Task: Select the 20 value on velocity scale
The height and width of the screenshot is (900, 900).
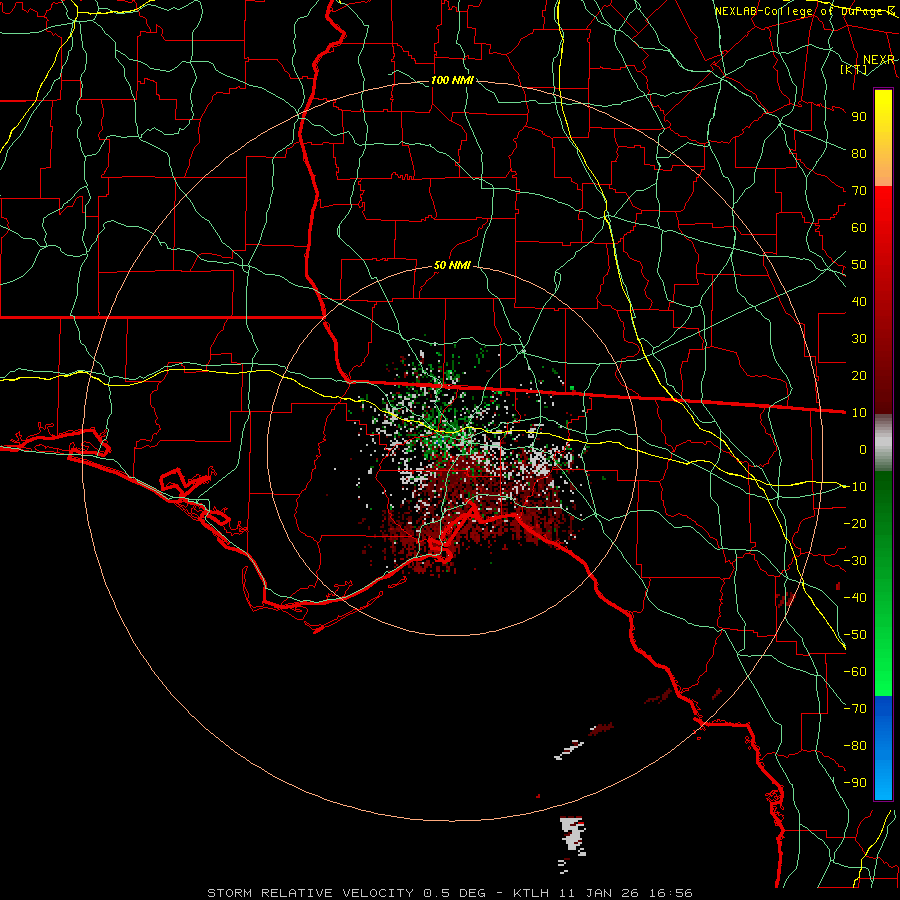Action: 859,375
